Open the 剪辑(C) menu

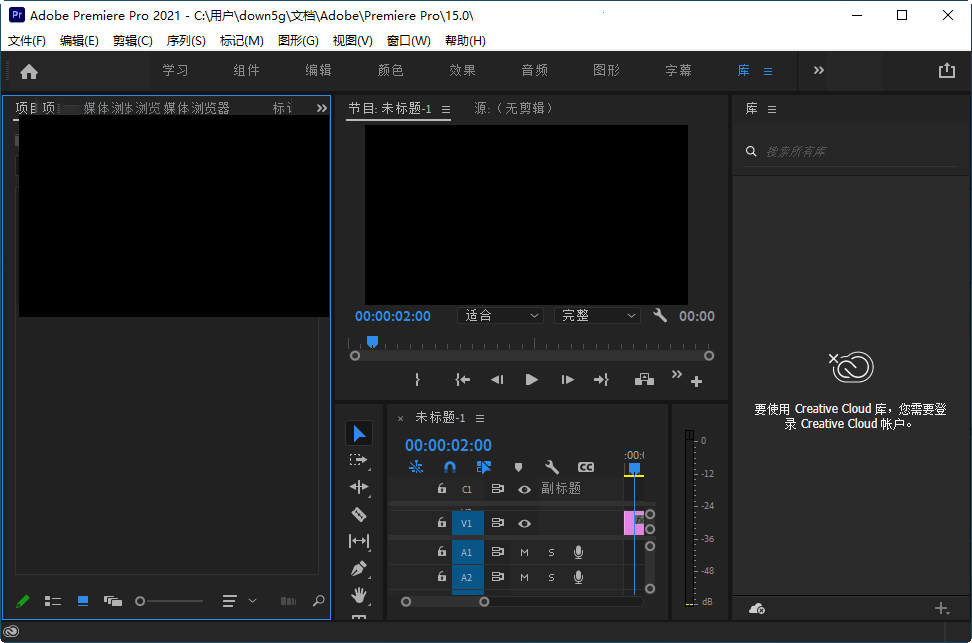coord(133,41)
